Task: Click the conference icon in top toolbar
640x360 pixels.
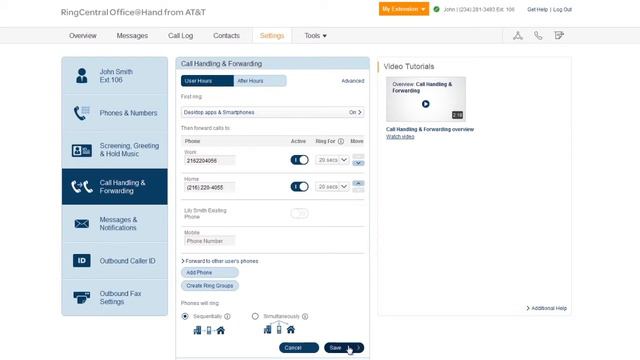Action: (518, 36)
